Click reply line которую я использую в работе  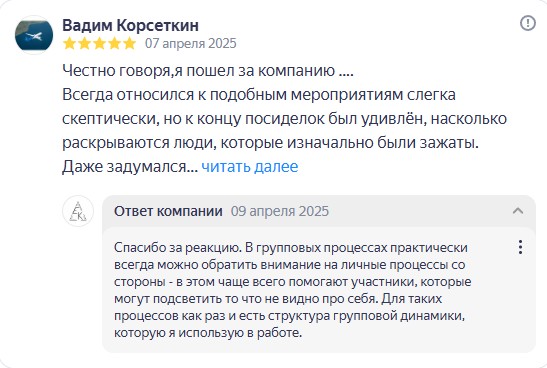[x=208, y=332]
